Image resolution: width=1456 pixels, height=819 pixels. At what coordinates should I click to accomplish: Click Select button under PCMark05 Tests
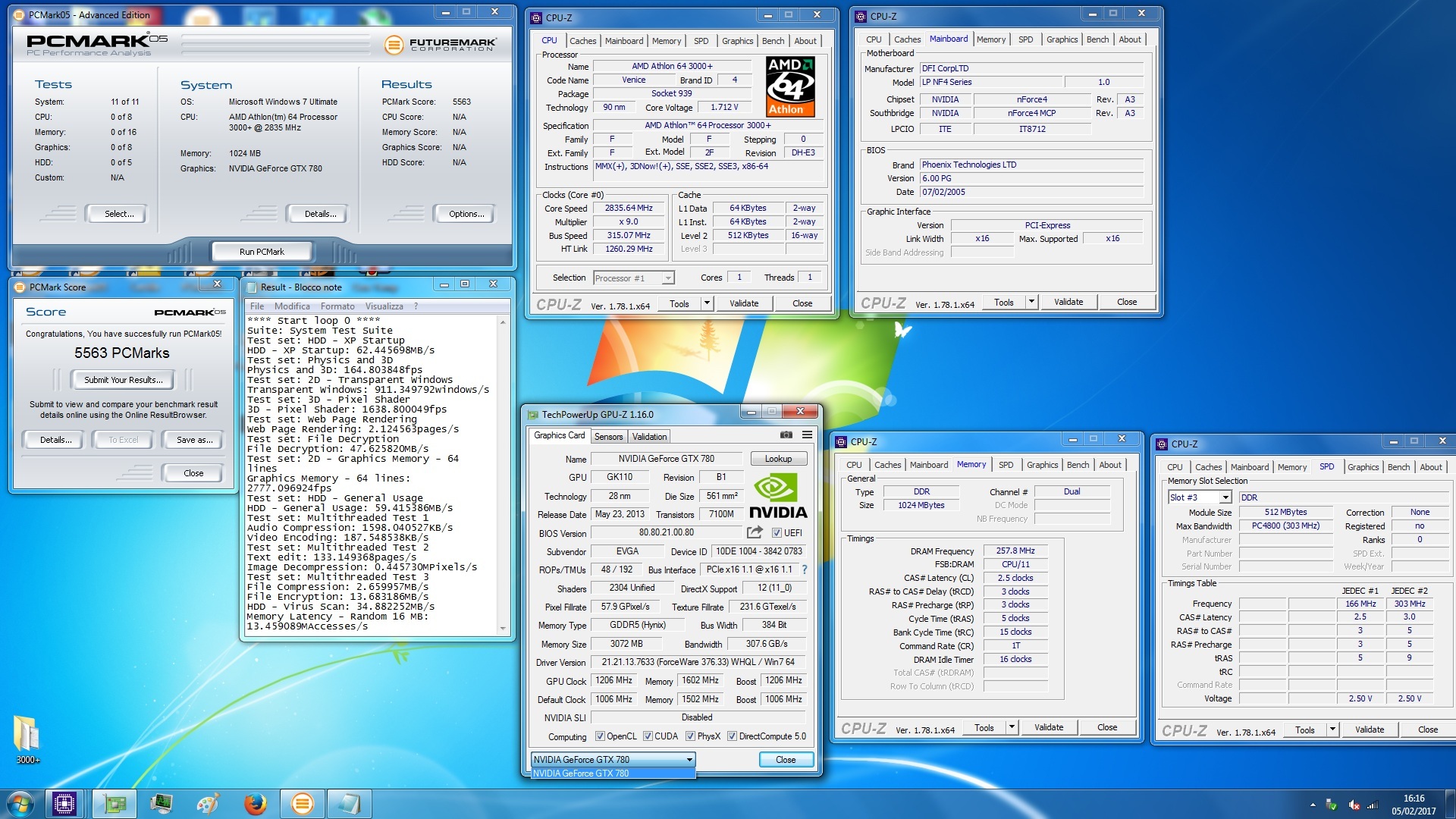pos(119,214)
